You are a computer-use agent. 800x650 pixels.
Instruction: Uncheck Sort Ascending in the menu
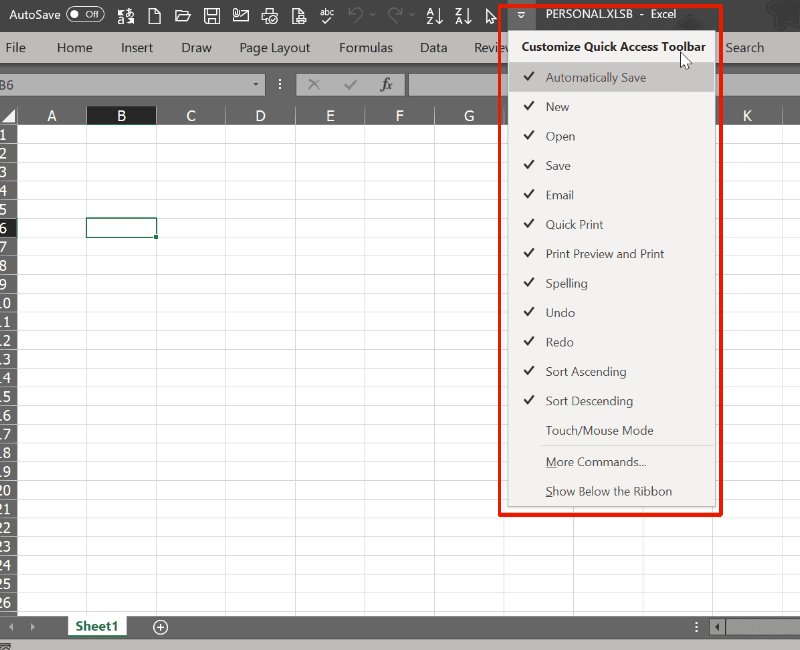pos(611,371)
